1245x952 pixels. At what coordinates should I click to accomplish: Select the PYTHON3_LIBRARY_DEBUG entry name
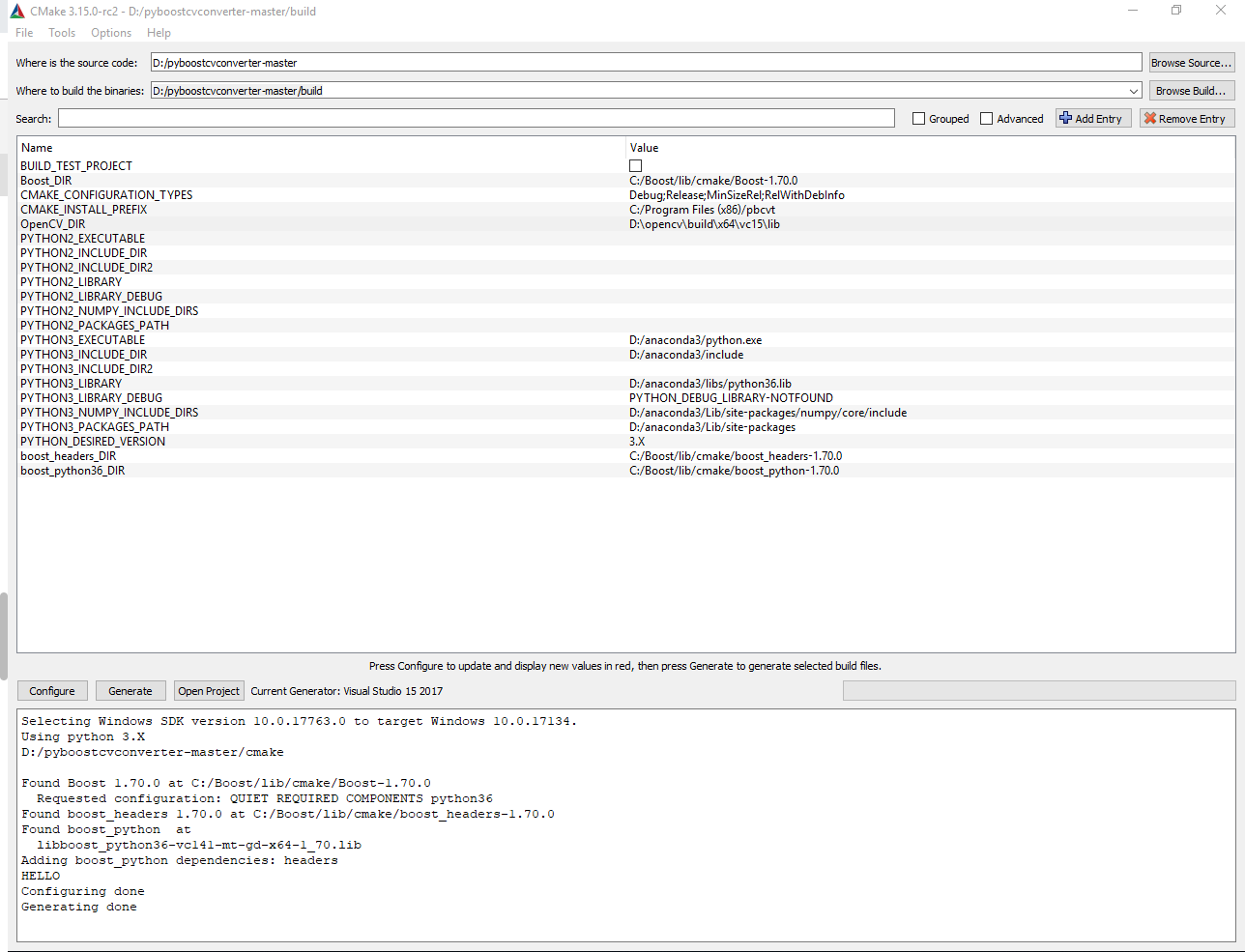[x=92, y=398]
